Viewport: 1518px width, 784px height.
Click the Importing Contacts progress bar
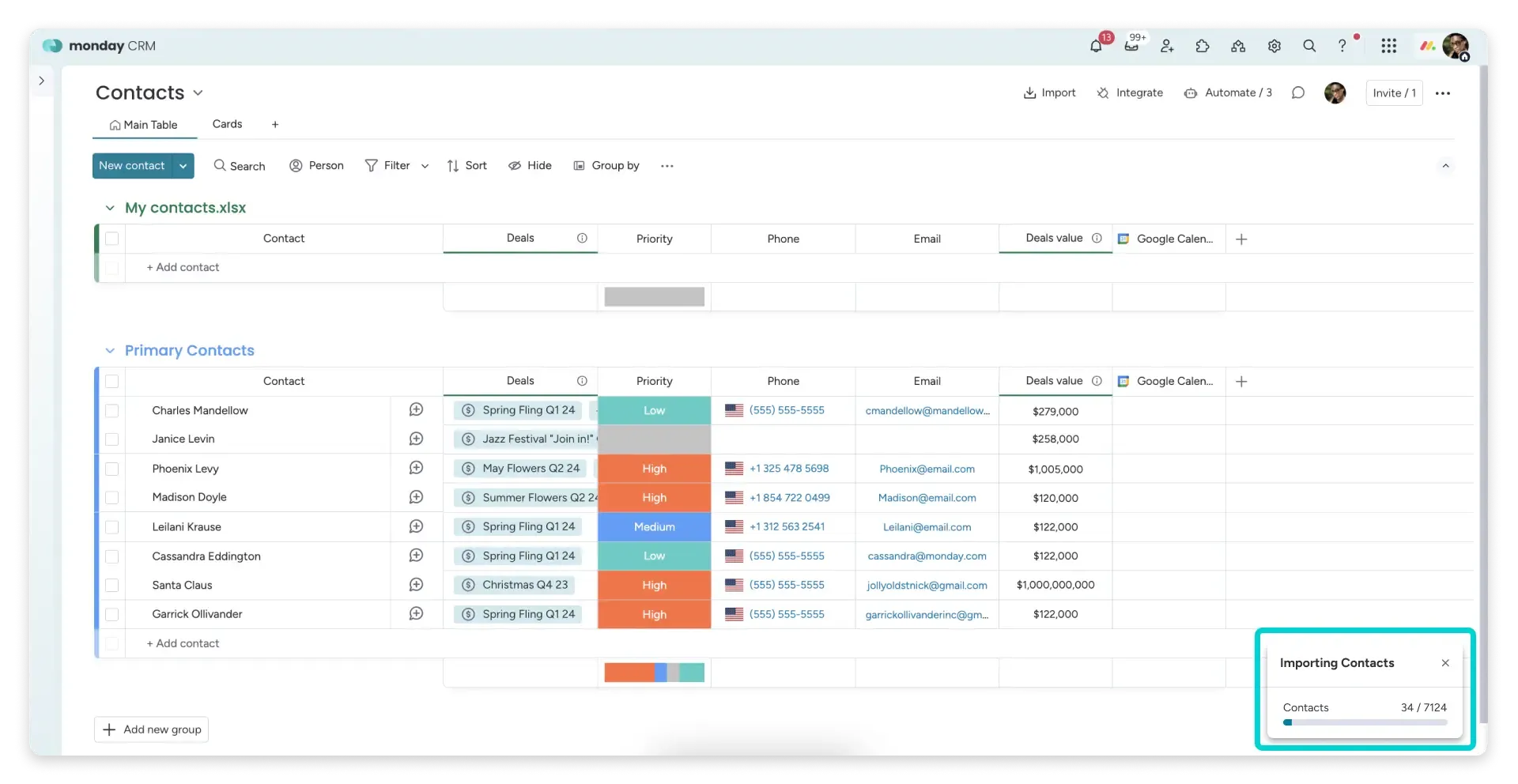[1365, 722]
